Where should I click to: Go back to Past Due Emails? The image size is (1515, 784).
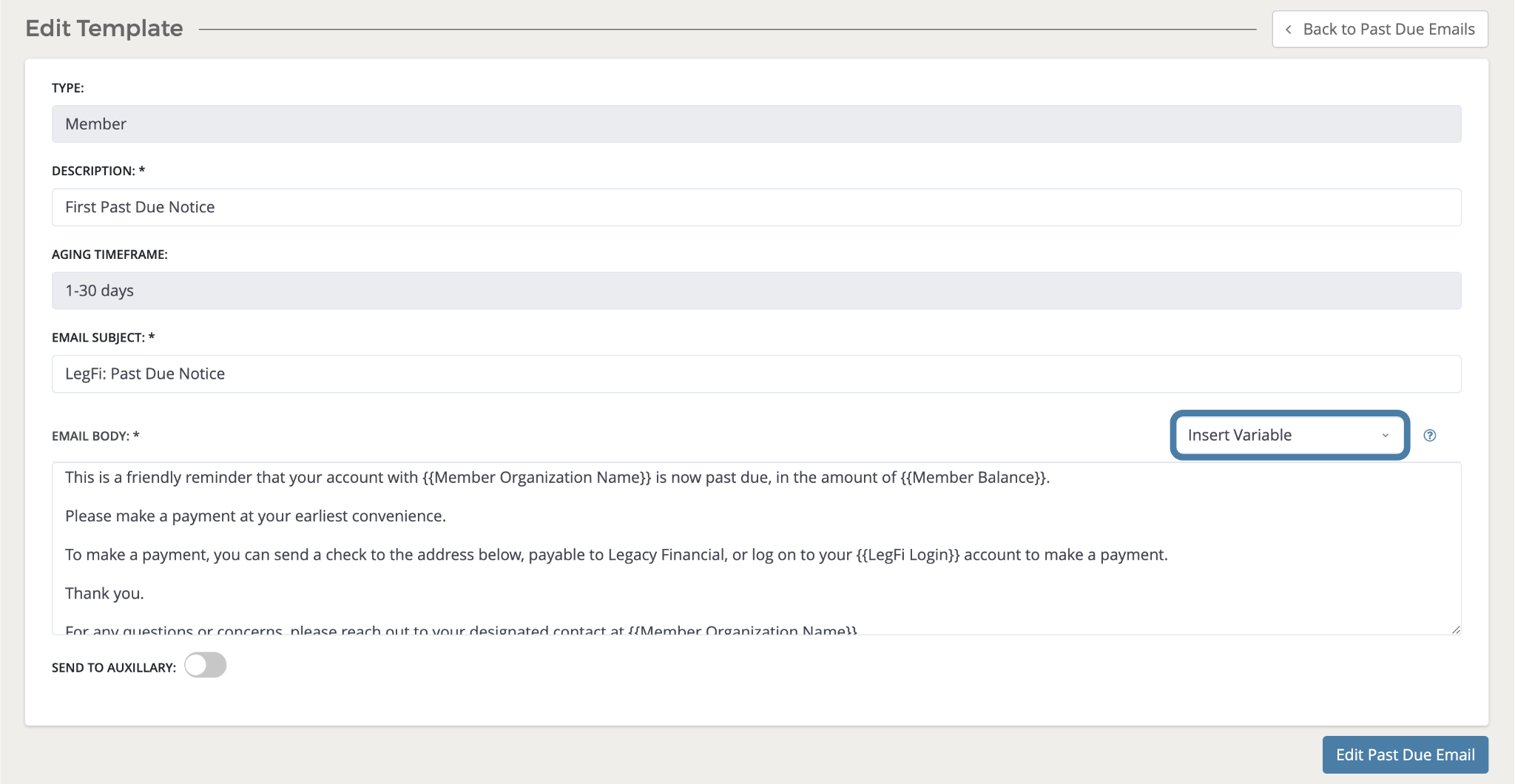(1380, 30)
